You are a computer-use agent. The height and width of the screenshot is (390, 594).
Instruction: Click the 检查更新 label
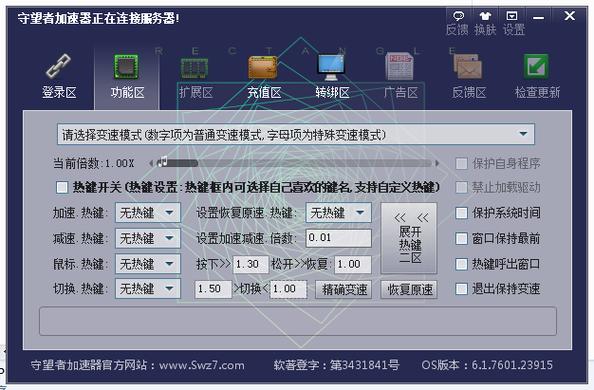[537, 92]
